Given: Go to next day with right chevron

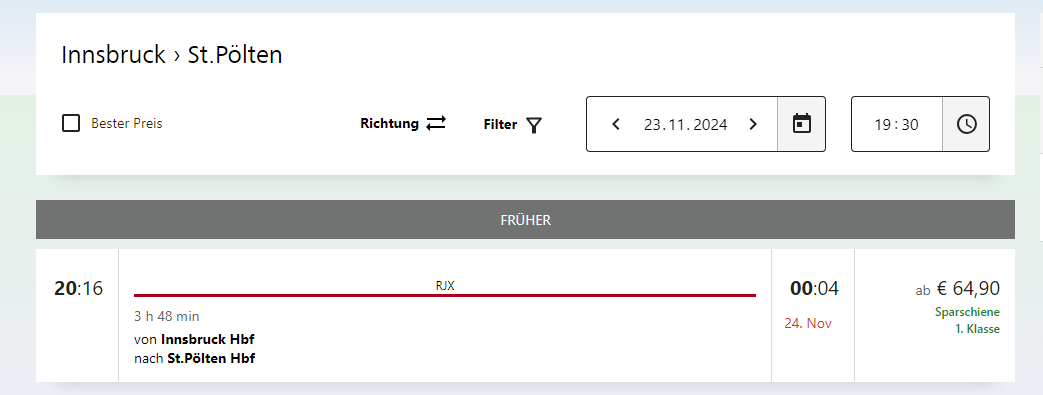Looking at the screenshot, I should pos(753,124).
